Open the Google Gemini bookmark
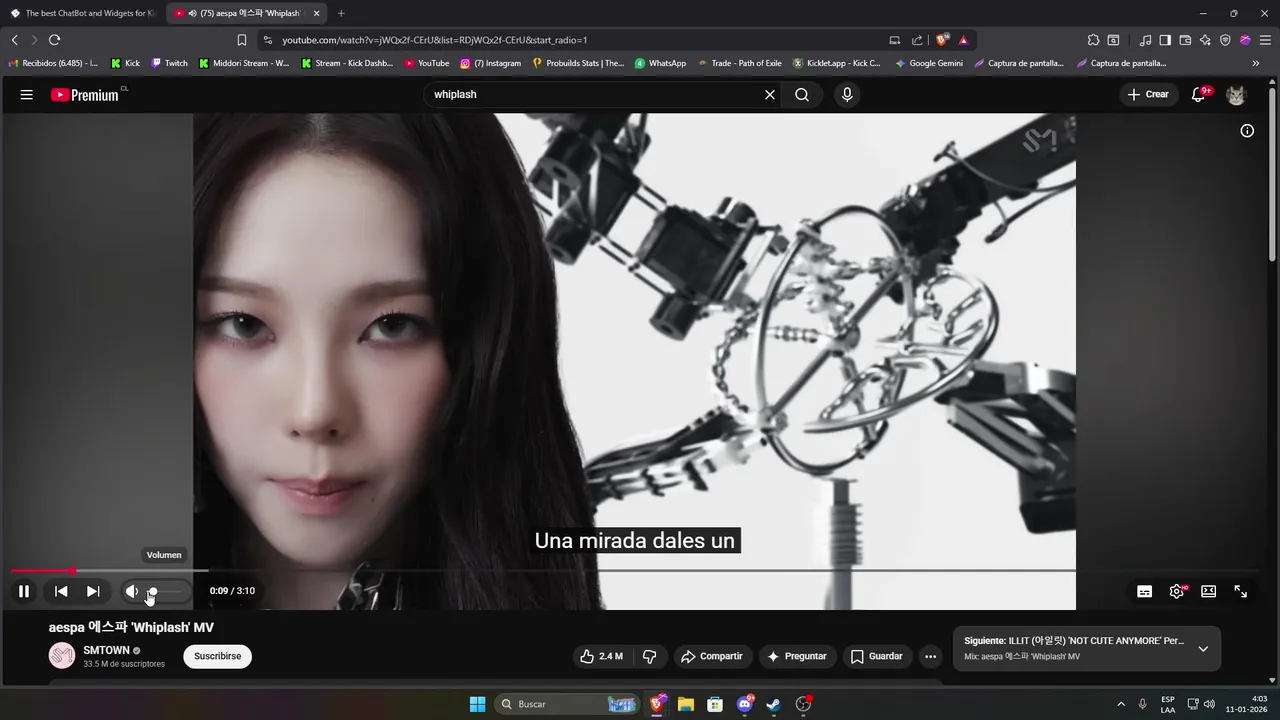 click(929, 63)
